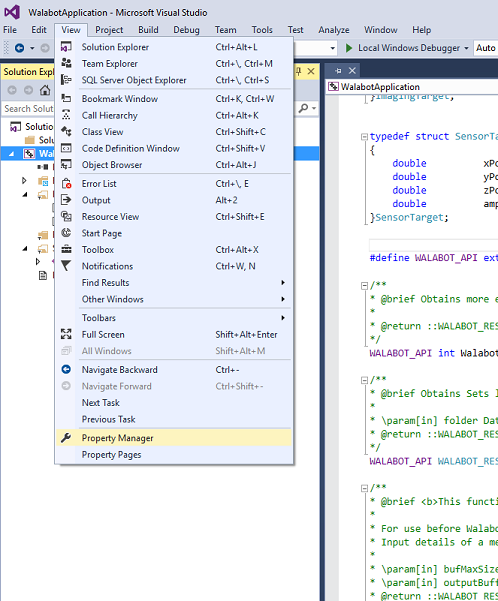Open Local Windows Debugger dropdown arrow
The width and height of the screenshot is (498, 601).
(x=467, y=48)
